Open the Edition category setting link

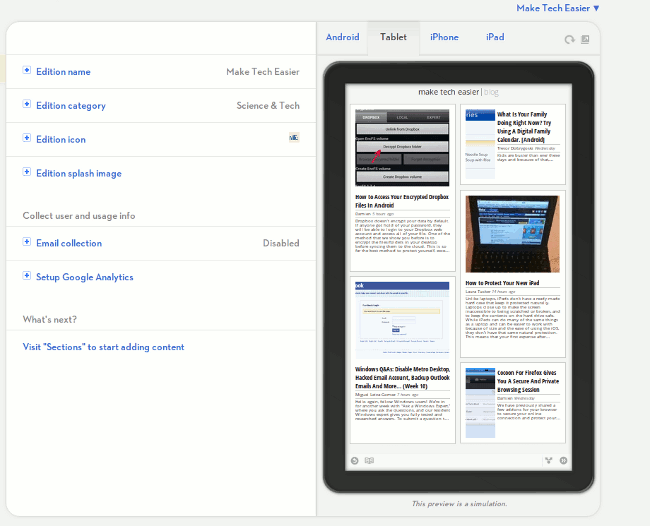click(71, 106)
